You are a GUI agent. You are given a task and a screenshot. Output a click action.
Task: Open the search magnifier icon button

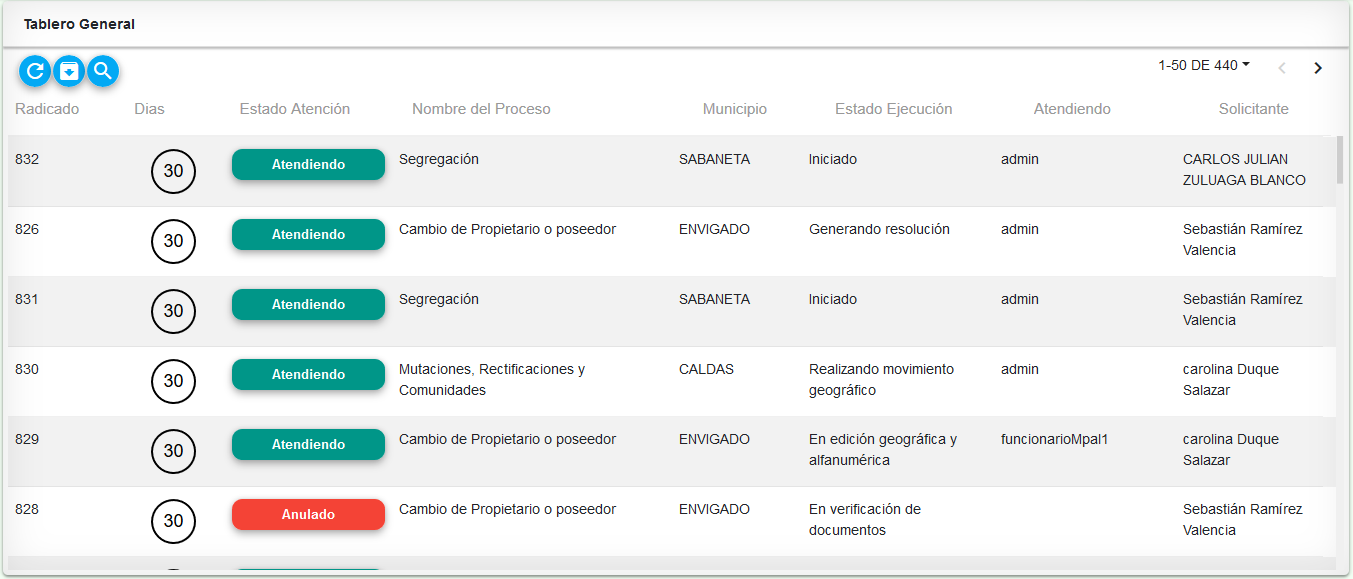point(103,71)
